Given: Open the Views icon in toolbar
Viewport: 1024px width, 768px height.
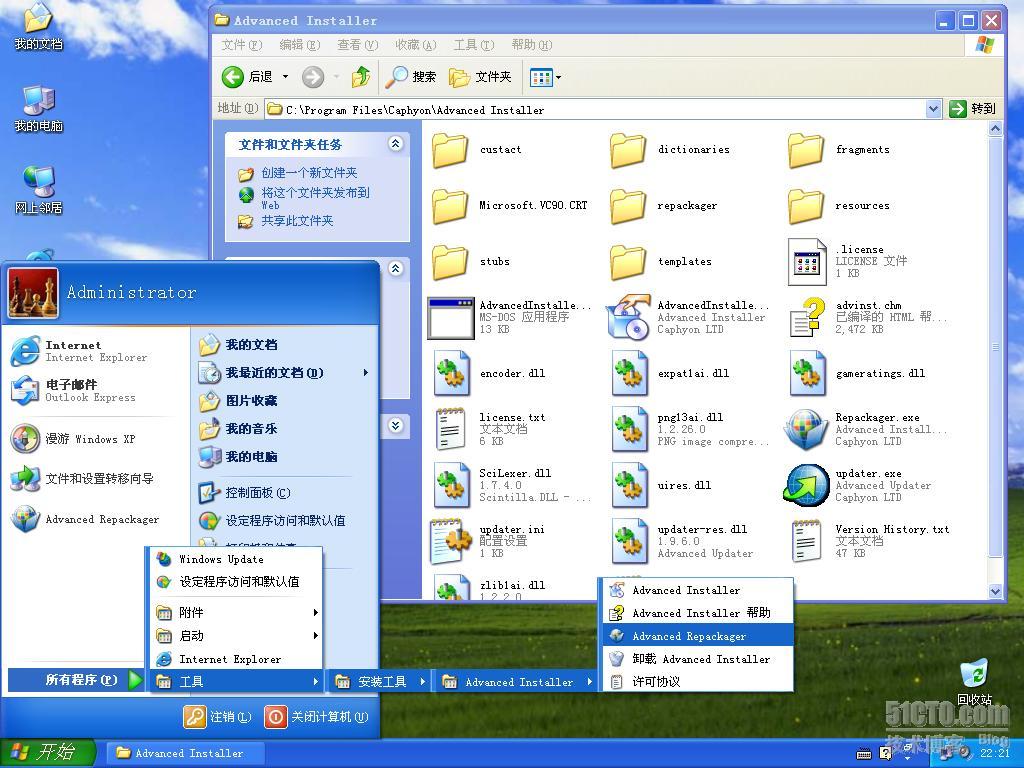Looking at the screenshot, I should point(541,77).
